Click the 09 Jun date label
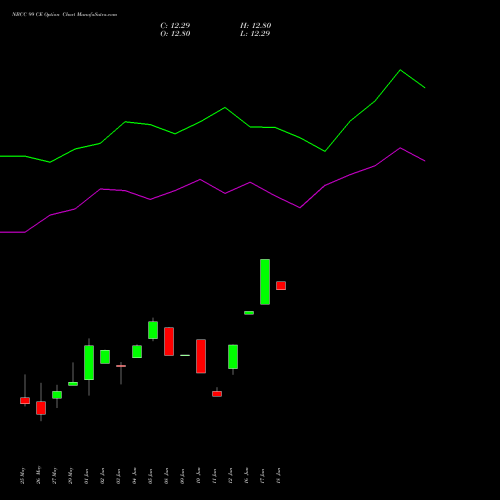The width and height of the screenshot is (500, 500). point(182,476)
